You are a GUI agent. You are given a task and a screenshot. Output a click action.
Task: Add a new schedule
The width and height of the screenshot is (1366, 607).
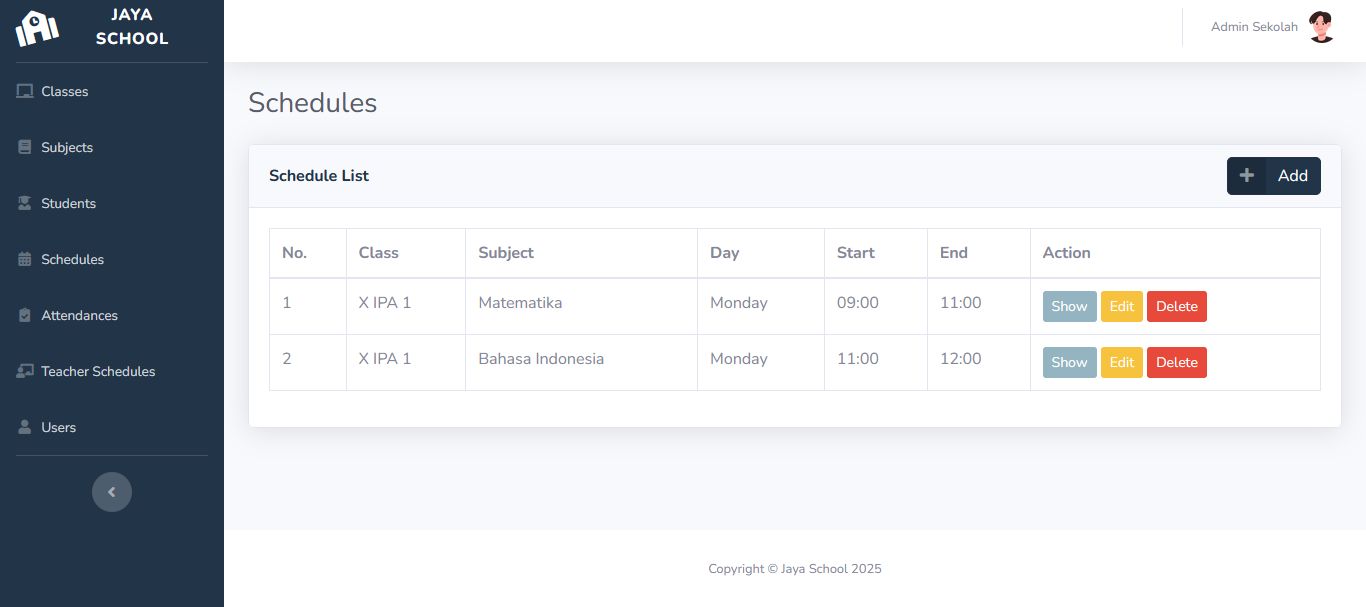pyautogui.click(x=1273, y=176)
